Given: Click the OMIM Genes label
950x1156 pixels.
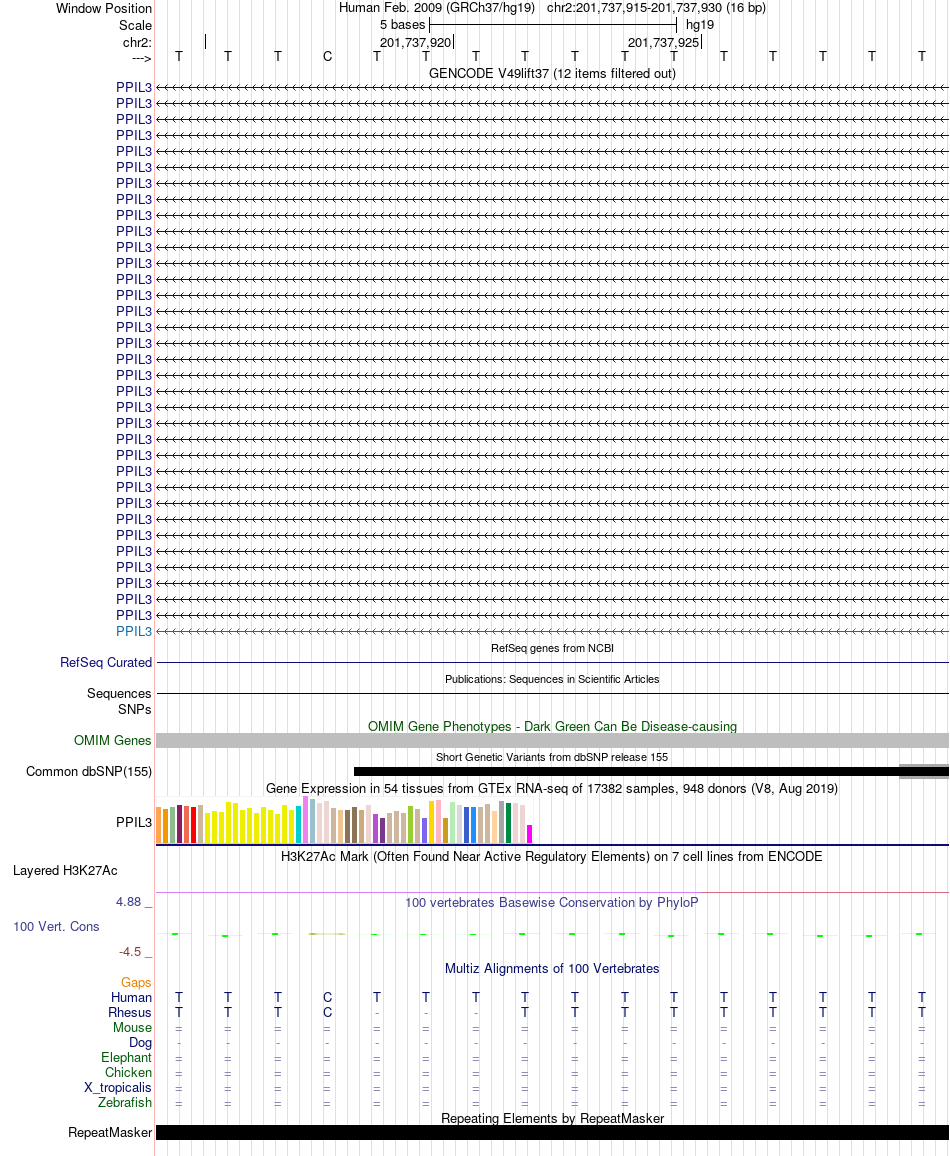Looking at the screenshot, I should tap(112, 740).
